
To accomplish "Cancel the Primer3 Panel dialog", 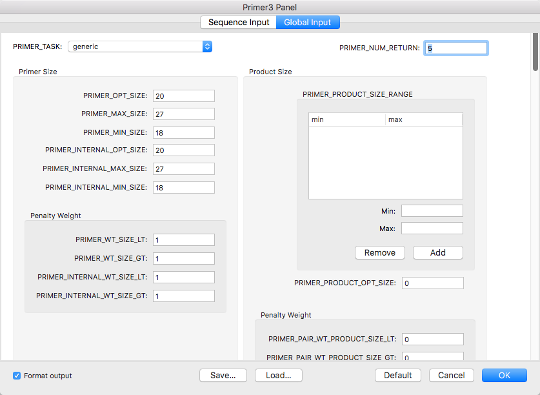I will point(451,375).
